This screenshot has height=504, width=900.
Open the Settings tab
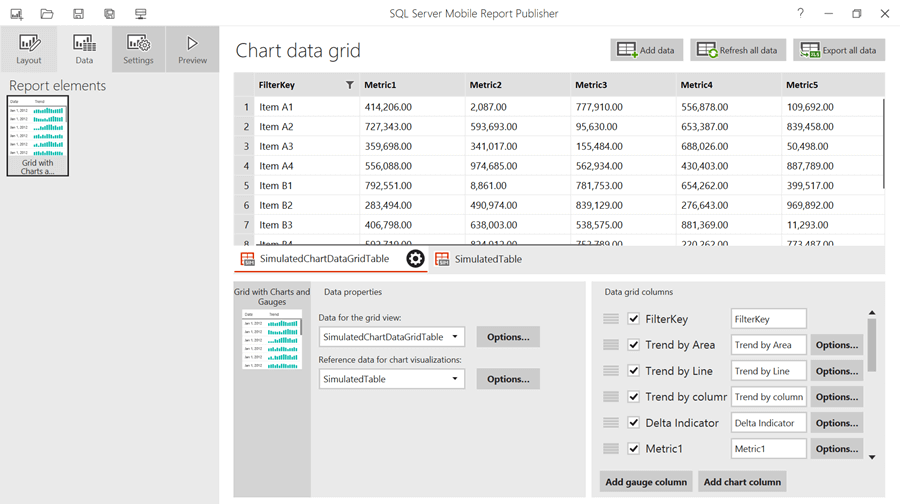tap(138, 49)
